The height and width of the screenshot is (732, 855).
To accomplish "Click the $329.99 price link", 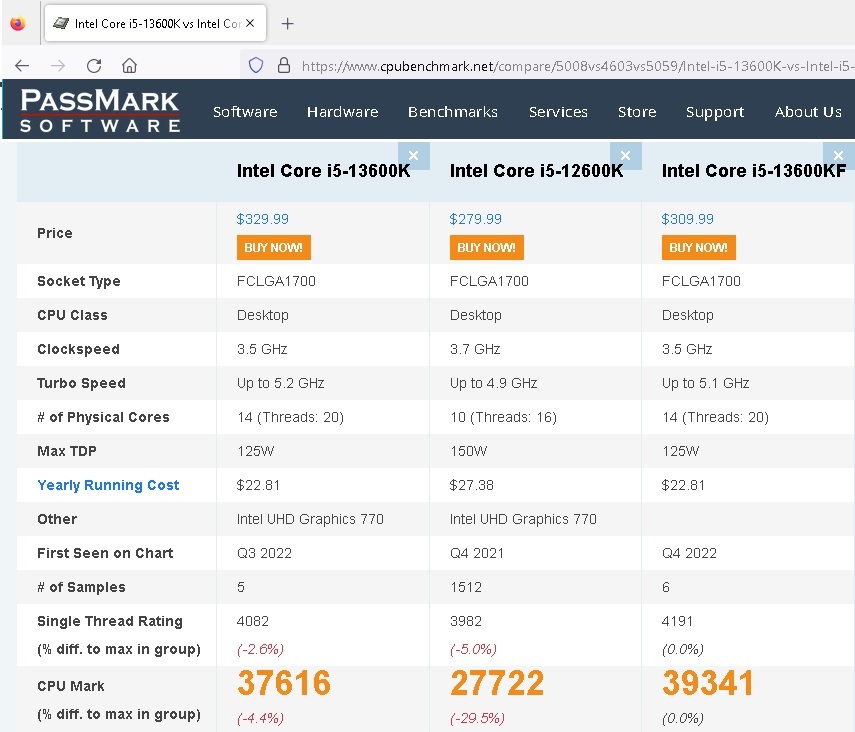I will [x=262, y=219].
